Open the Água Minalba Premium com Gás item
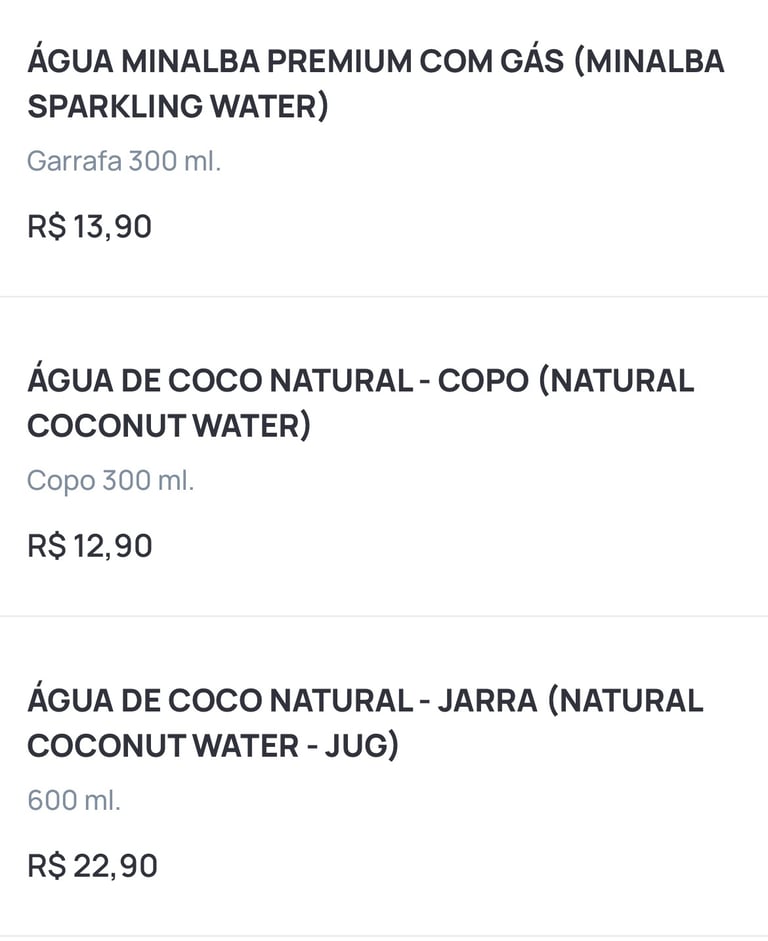This screenshot has width=768, height=941. click(x=375, y=62)
